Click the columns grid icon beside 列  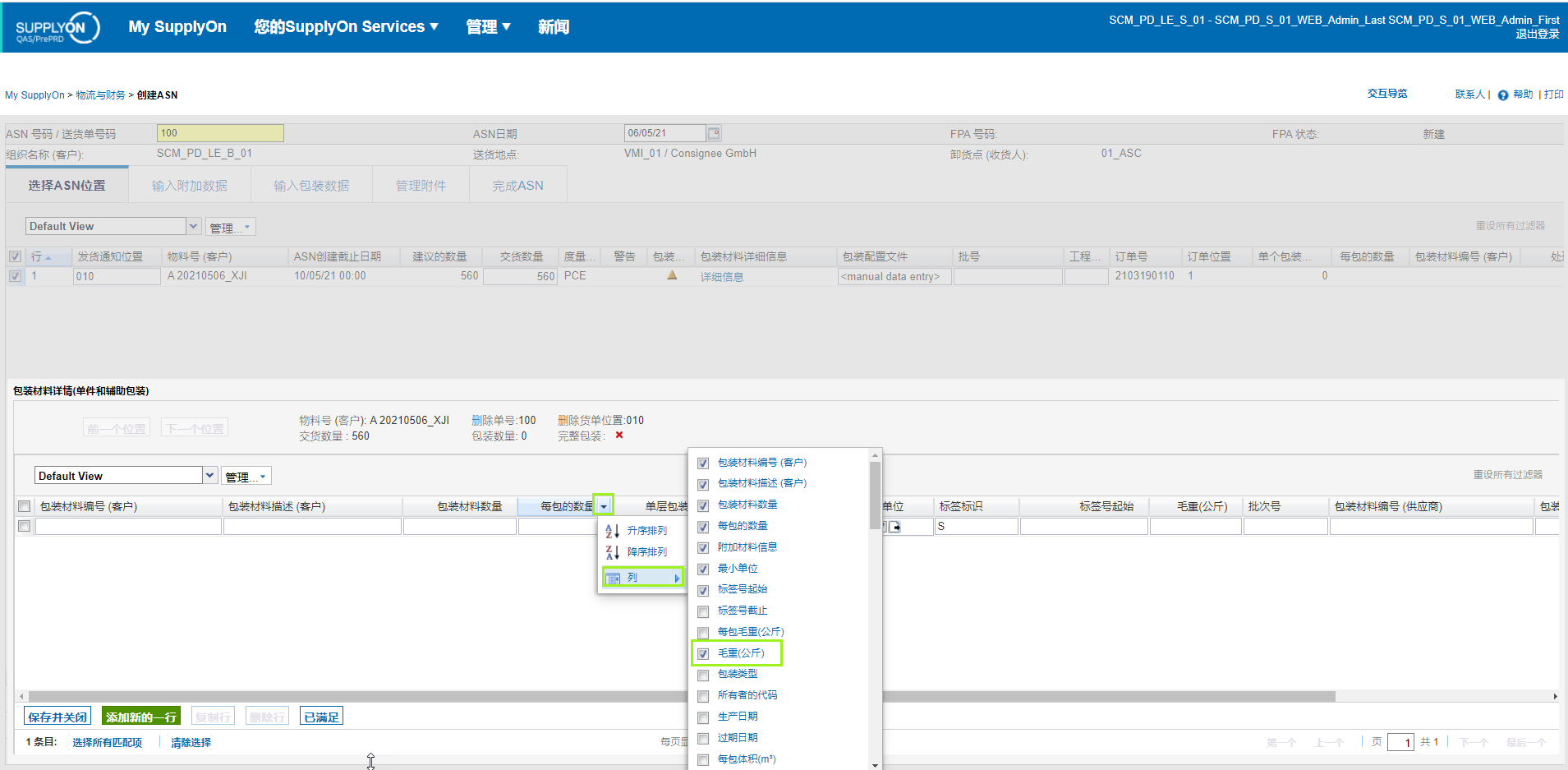pos(613,578)
